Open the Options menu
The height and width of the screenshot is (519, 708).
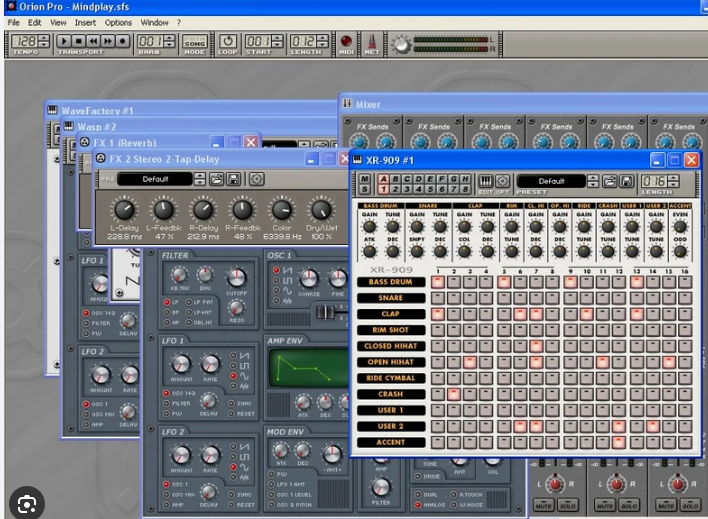click(x=118, y=23)
